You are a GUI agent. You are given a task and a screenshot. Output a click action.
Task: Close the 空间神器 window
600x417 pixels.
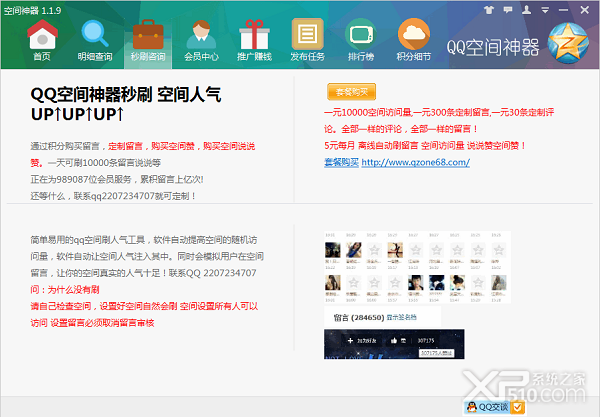[585, 10]
